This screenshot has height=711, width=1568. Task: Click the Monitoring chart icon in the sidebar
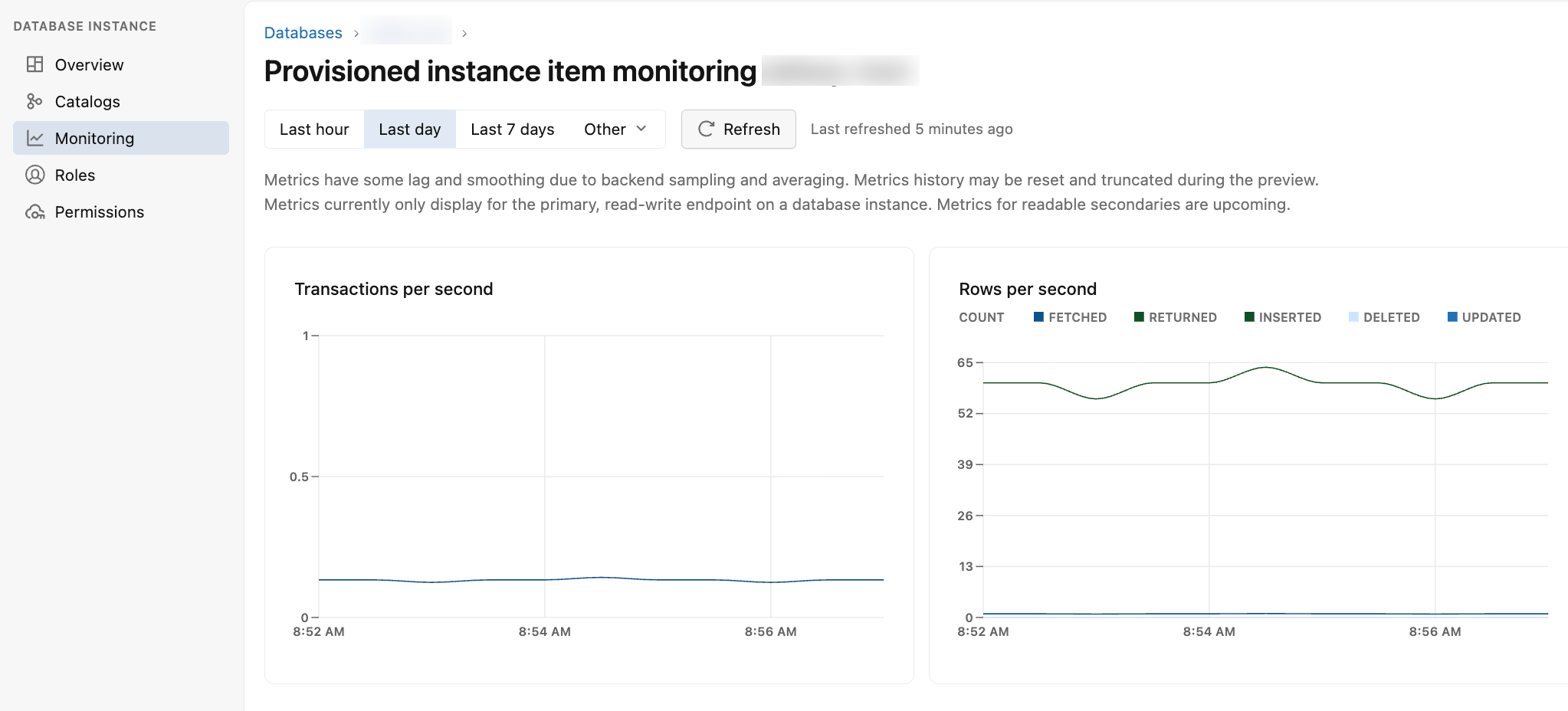34,138
